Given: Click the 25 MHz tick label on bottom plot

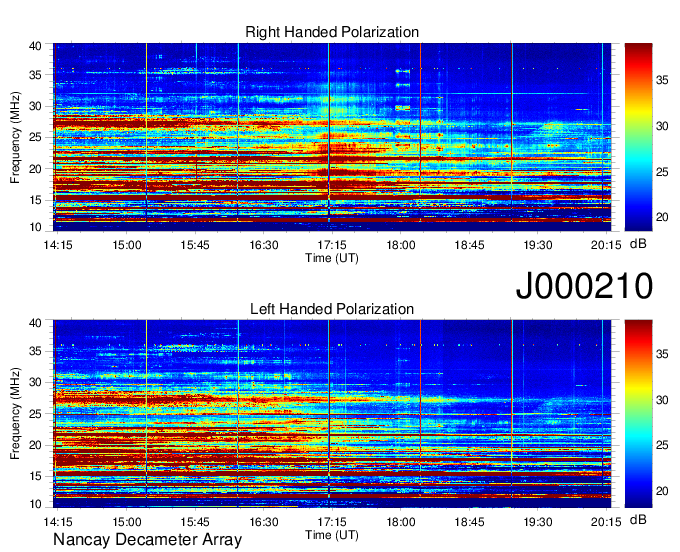Looking at the screenshot, I should point(35,414).
